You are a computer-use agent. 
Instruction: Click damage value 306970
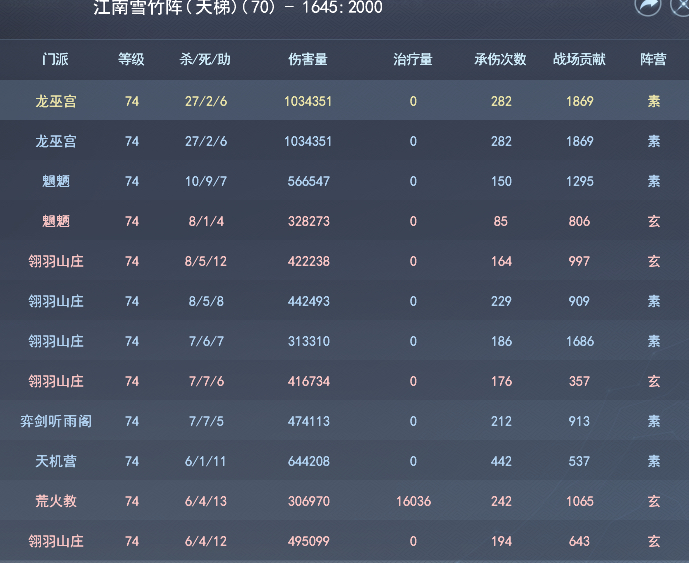tap(308, 501)
